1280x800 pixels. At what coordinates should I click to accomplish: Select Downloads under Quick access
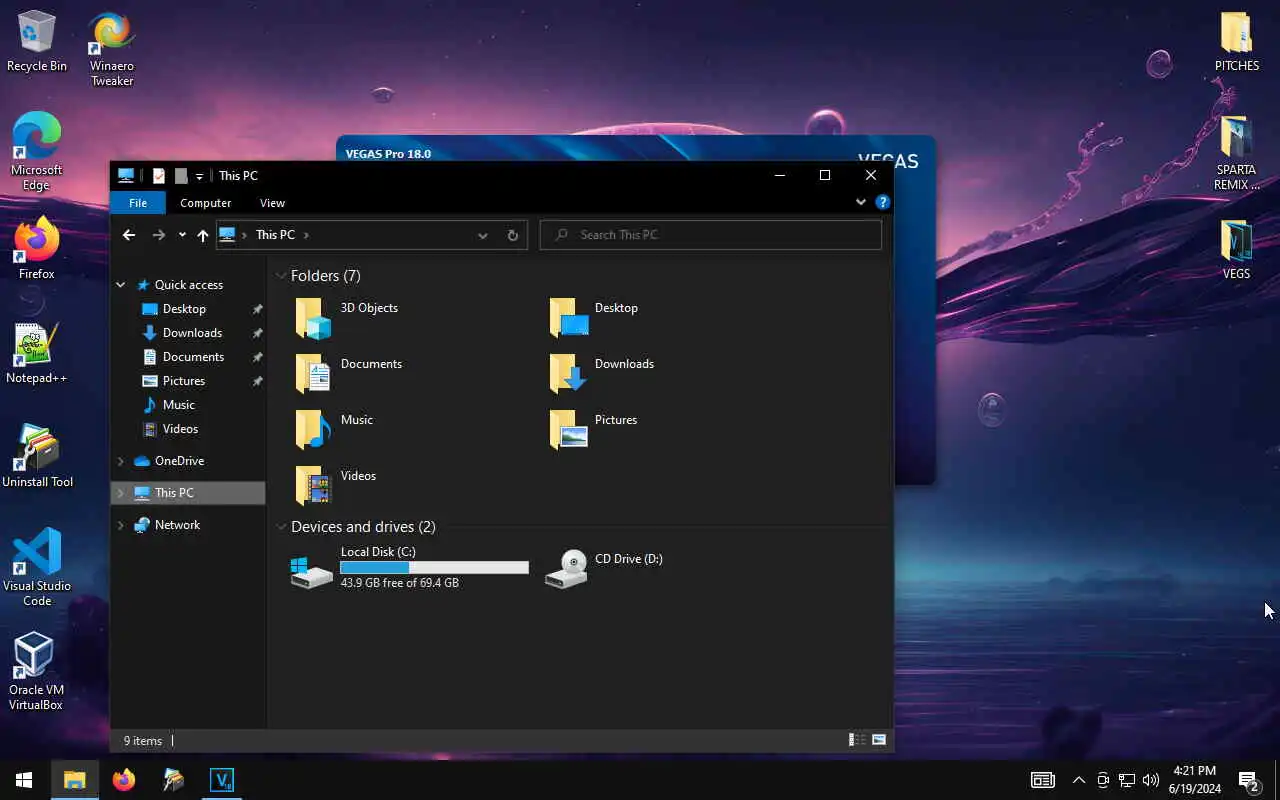click(182, 333)
